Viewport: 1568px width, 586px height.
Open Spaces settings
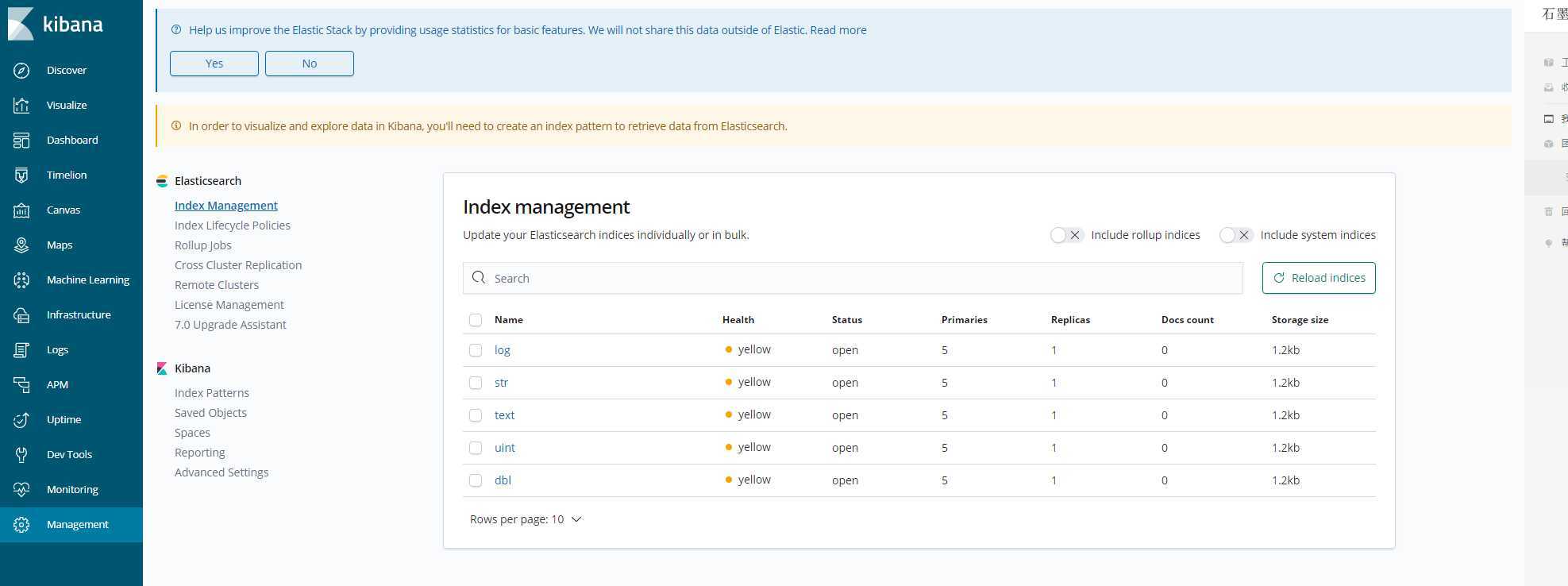(x=192, y=433)
